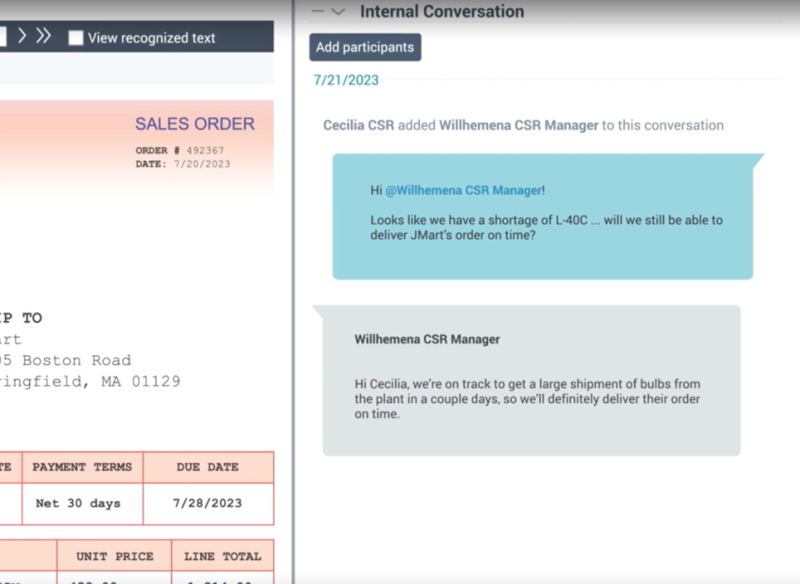Viewport: 800px width, 584px height.
Task: Click the SALES ORDER heading in document
Action: point(194,124)
